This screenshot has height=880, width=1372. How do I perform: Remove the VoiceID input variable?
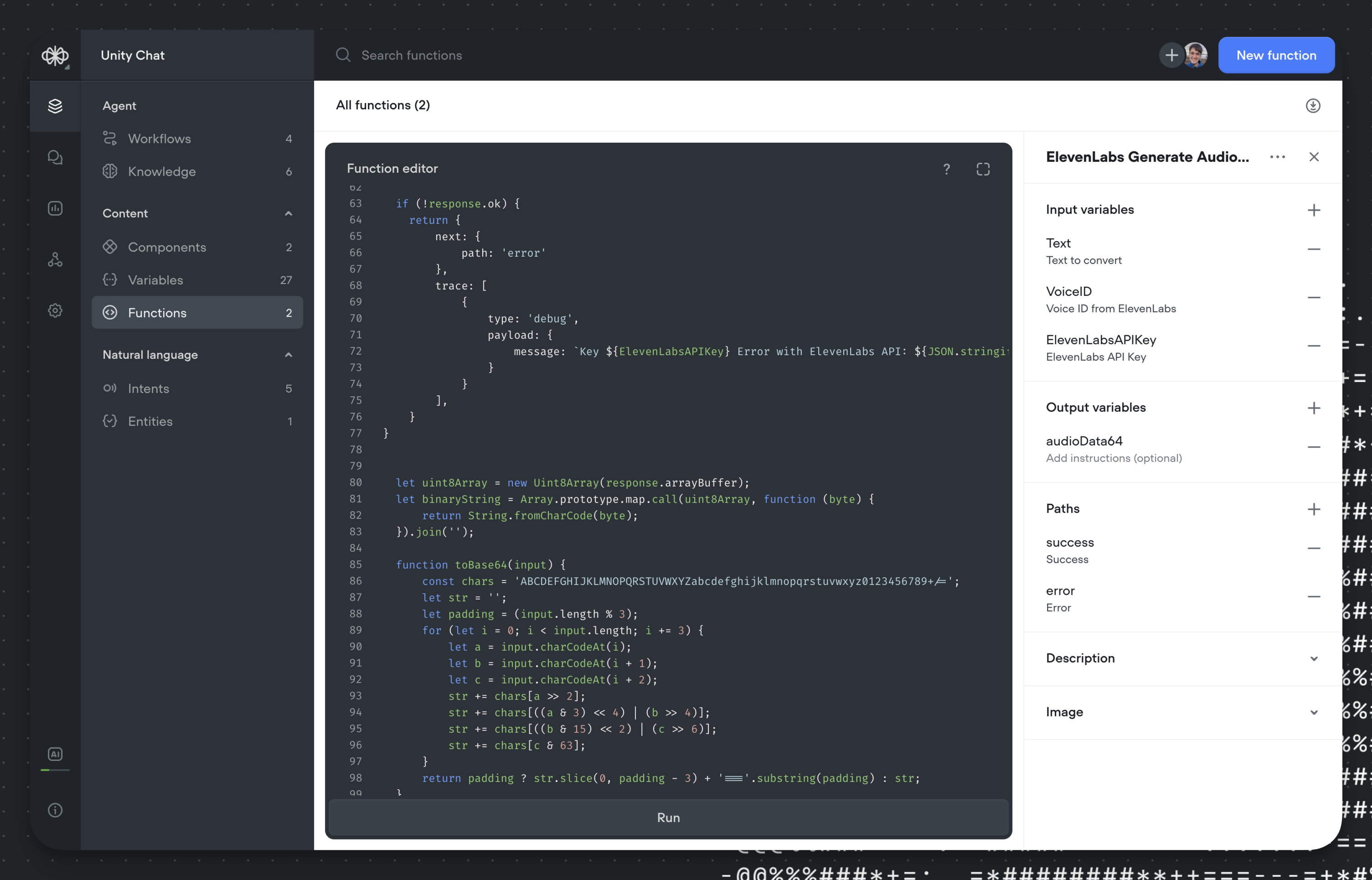tap(1313, 298)
